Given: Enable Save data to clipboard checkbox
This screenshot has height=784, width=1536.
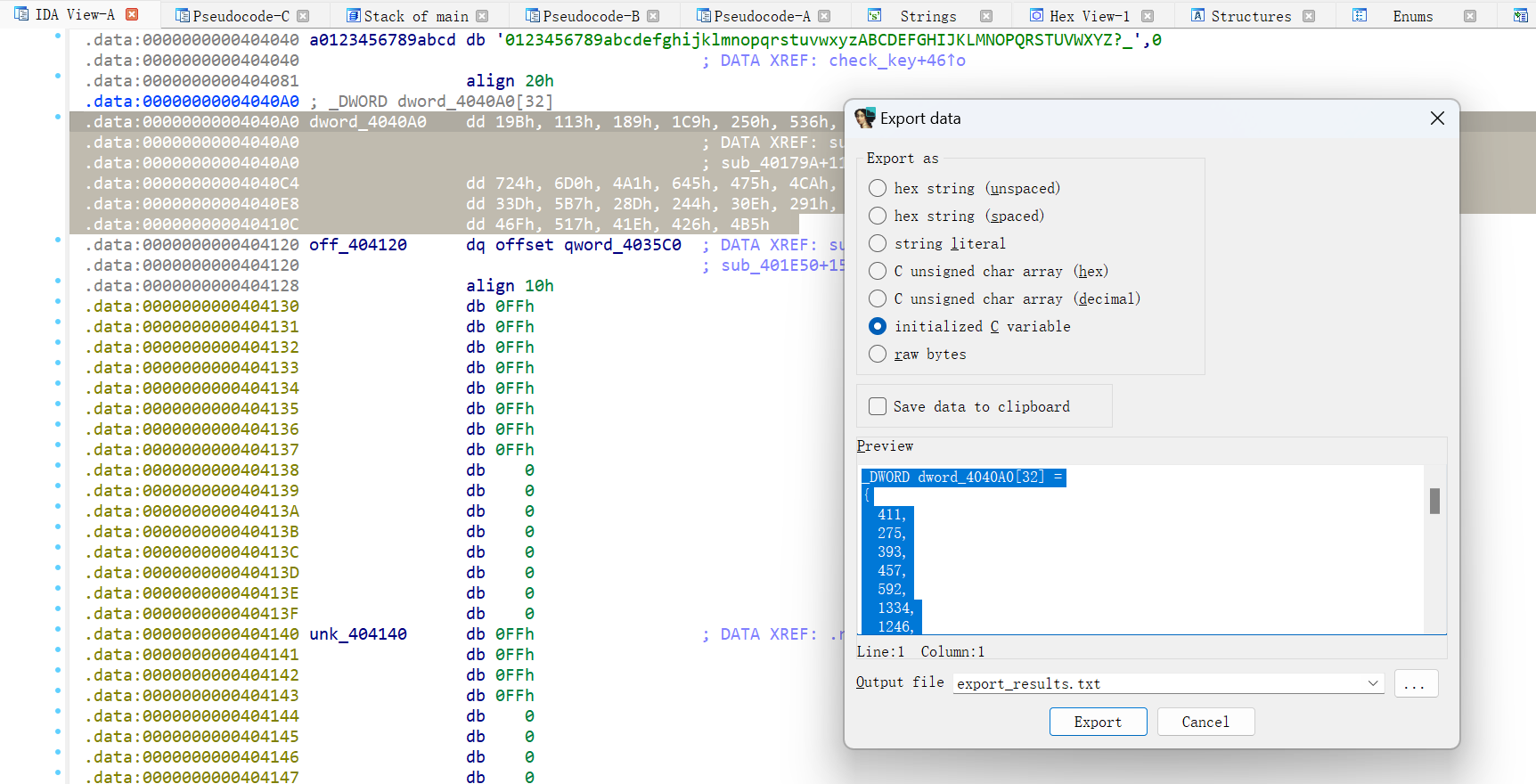Looking at the screenshot, I should 878,406.
